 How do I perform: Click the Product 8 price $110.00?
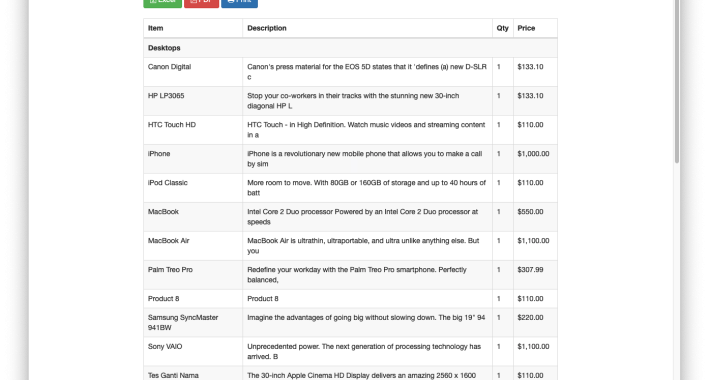(530, 299)
